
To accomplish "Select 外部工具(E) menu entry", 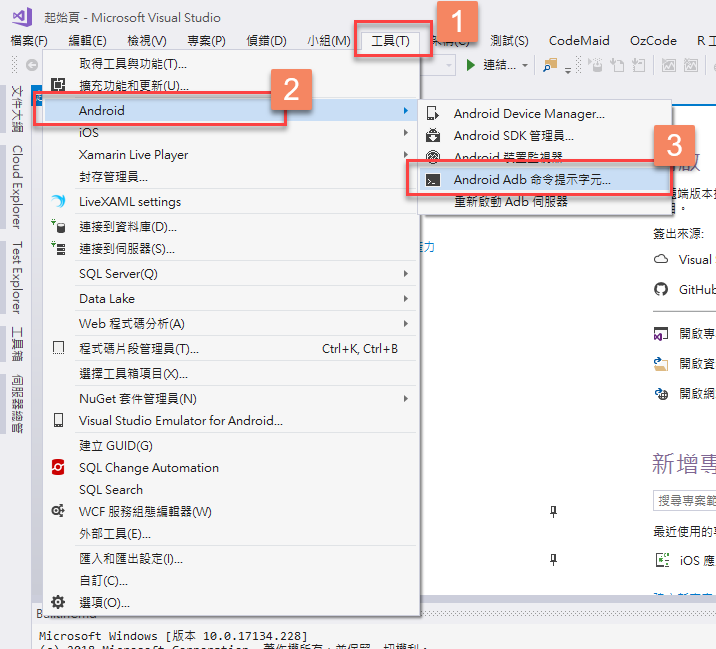I will [x=232, y=533].
